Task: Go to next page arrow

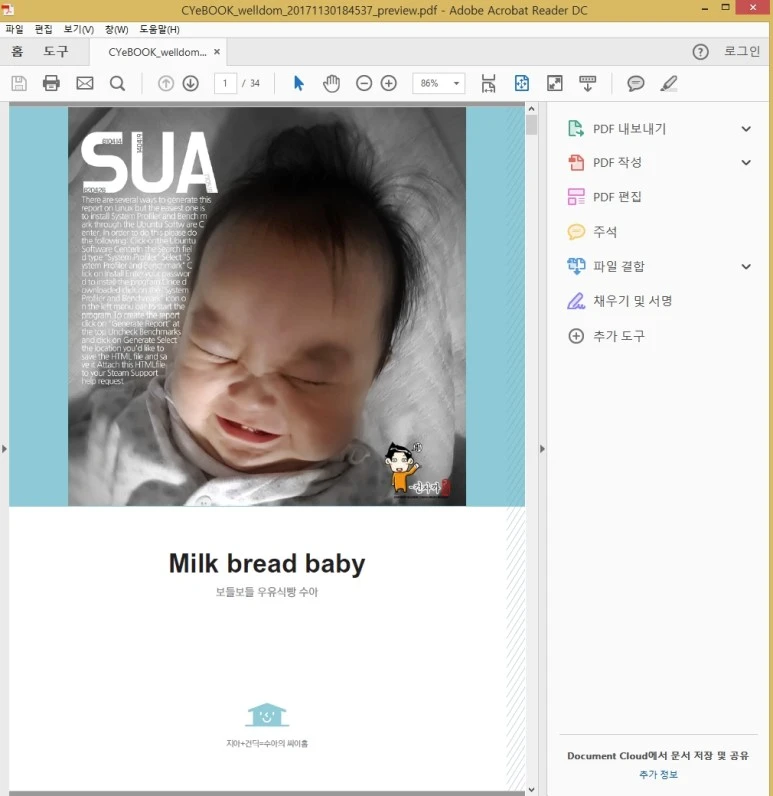Action: coord(191,83)
